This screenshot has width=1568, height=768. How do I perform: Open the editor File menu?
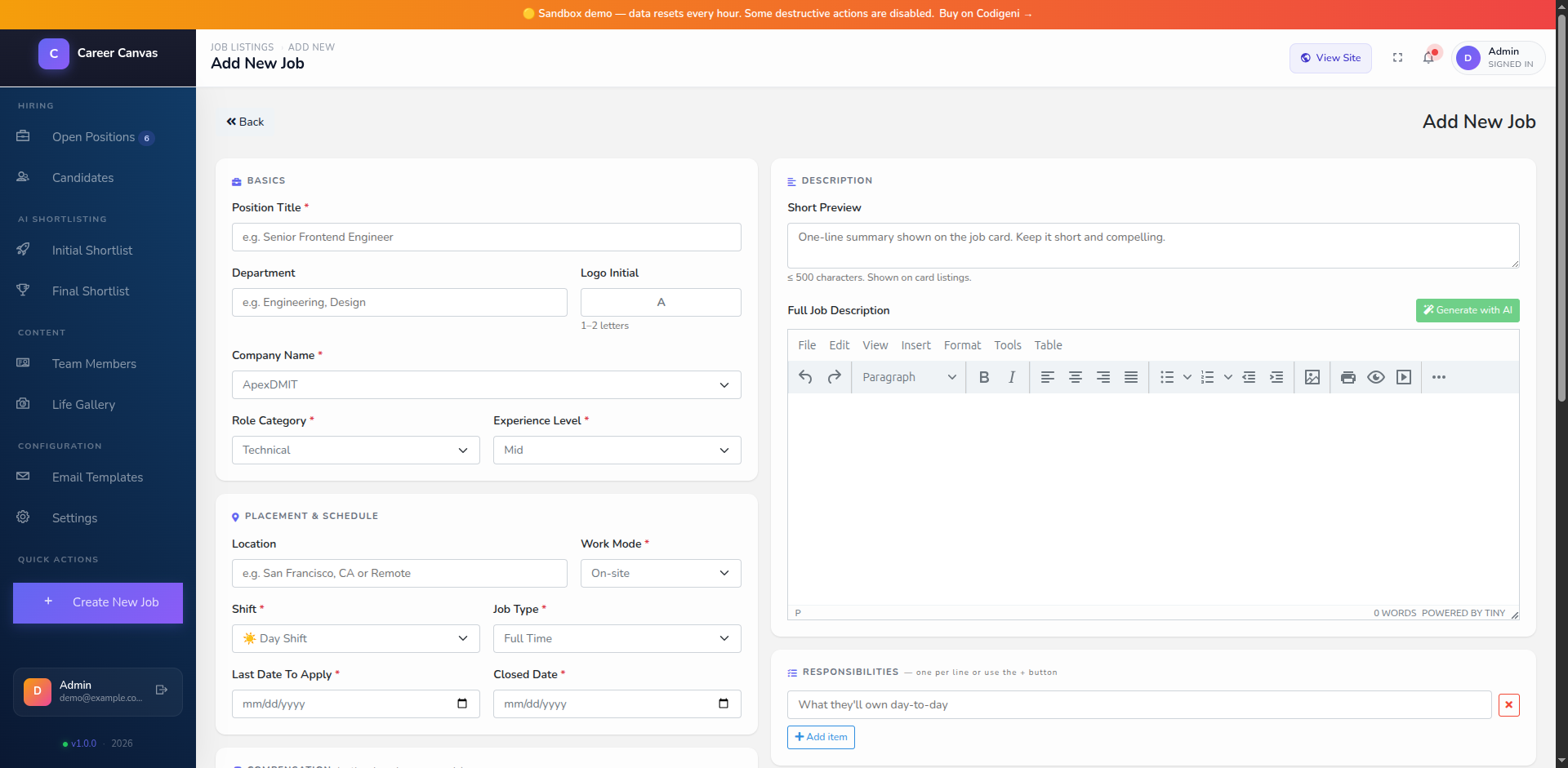807,345
